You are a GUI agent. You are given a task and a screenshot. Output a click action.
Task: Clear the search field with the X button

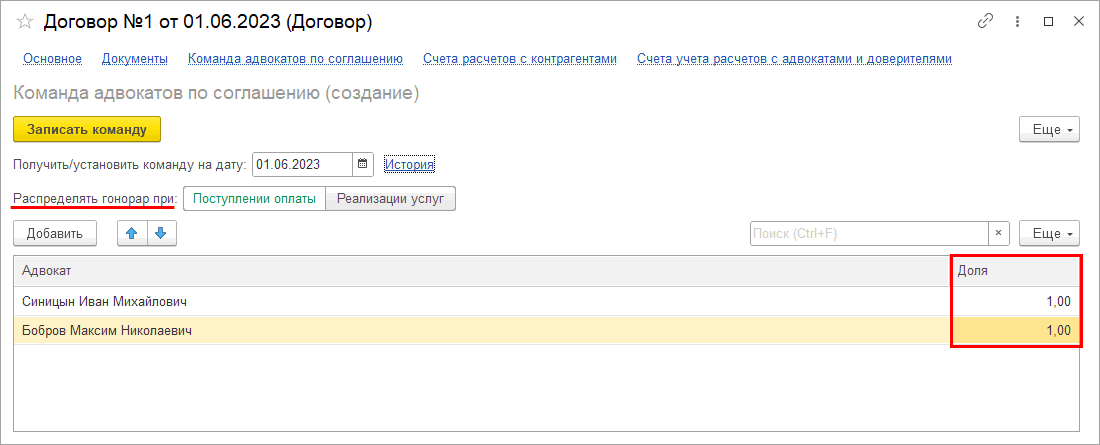click(999, 233)
